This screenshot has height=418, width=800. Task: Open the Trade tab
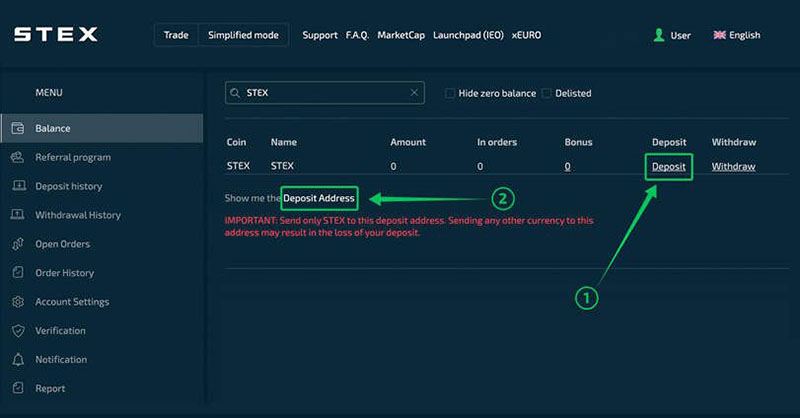click(176, 35)
